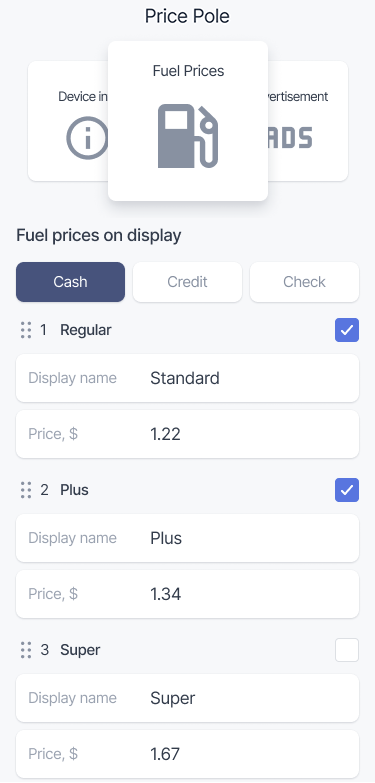Select the ADS advertisement icon
Screen dimensions: 375x783
tap(291, 138)
